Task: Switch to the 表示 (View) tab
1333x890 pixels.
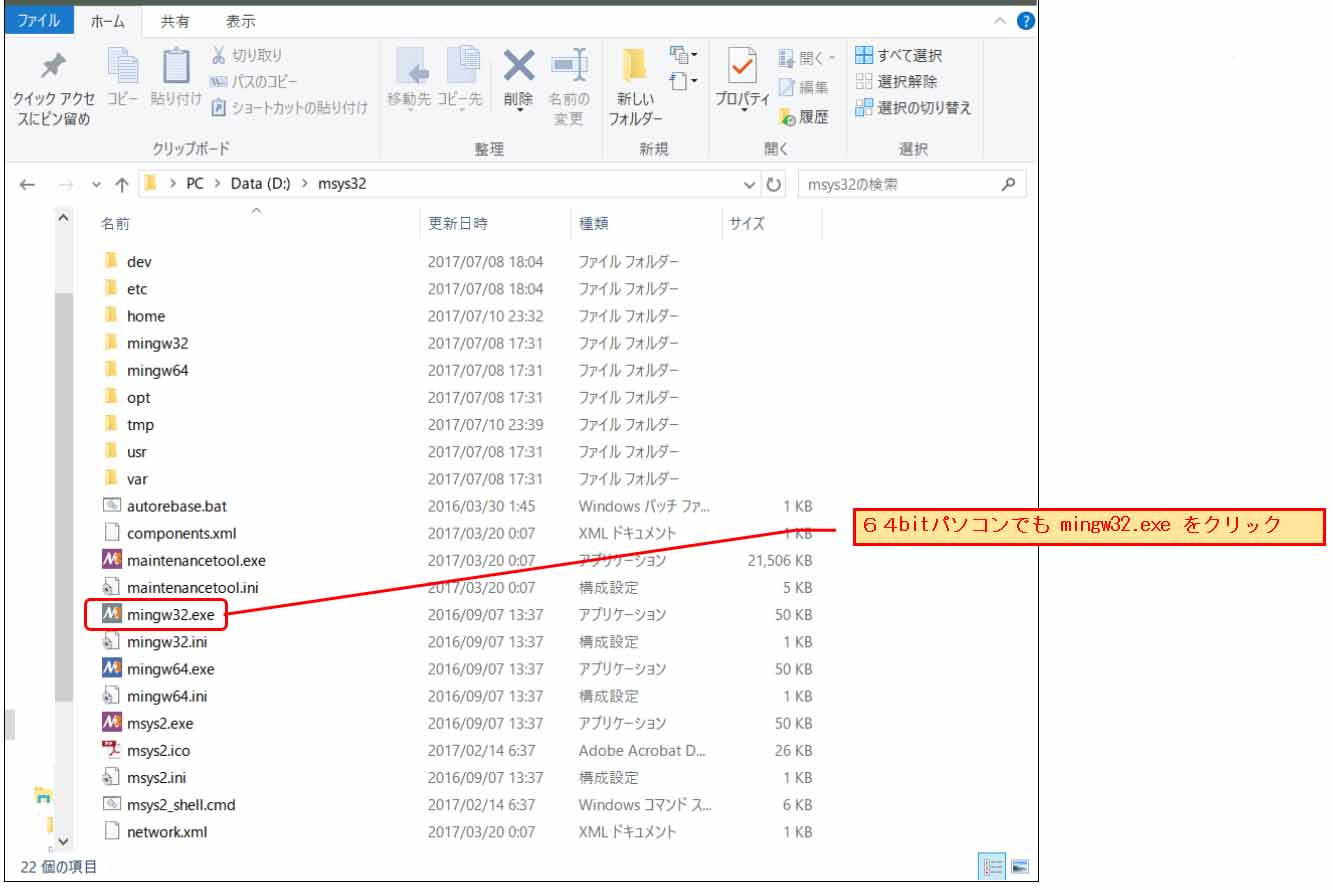Action: tap(240, 20)
